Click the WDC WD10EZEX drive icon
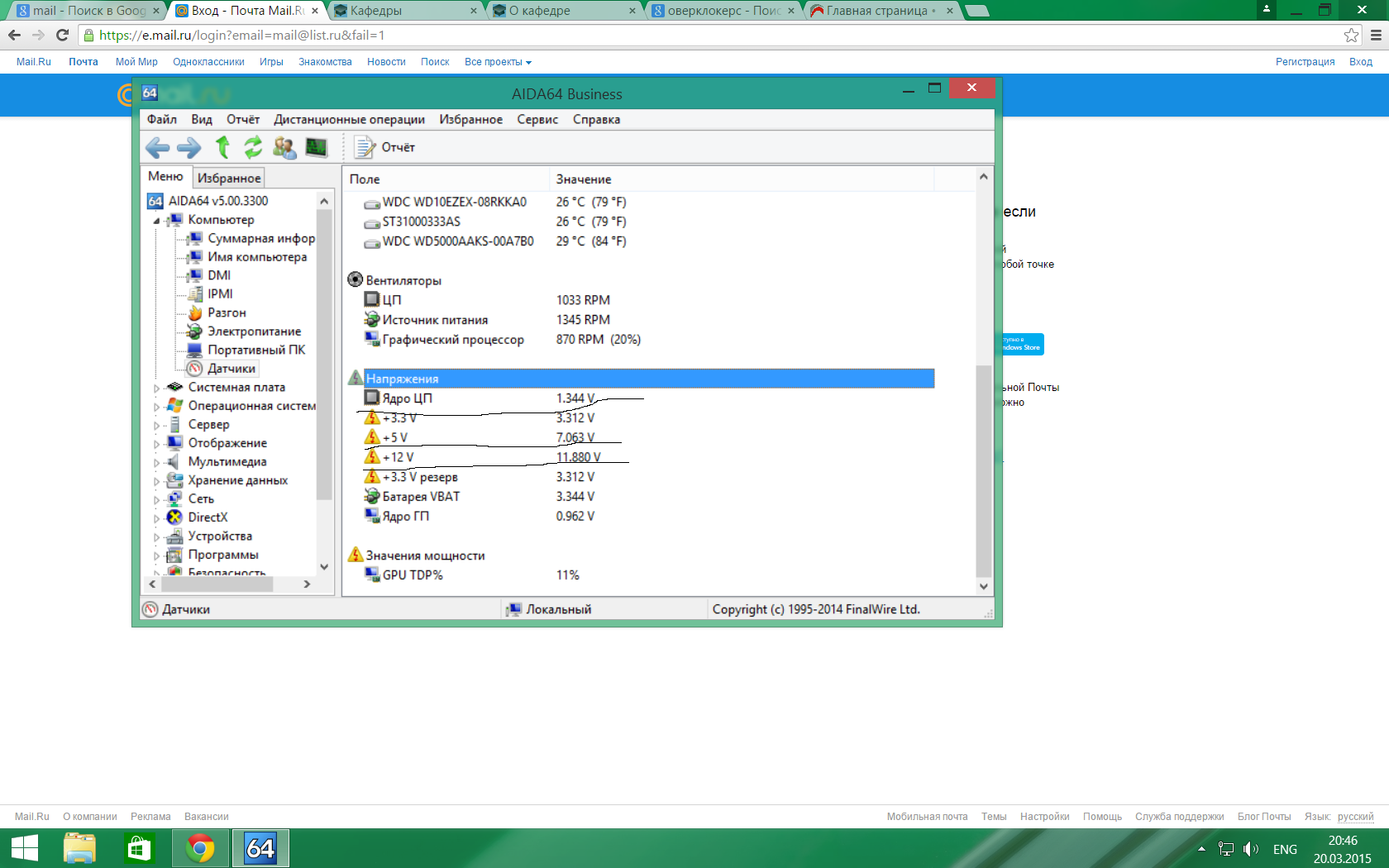The height and width of the screenshot is (868, 1389). click(372, 203)
